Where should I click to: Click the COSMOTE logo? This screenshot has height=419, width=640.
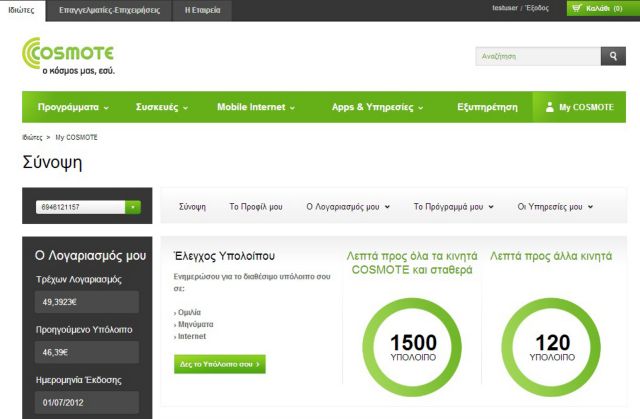(68, 56)
